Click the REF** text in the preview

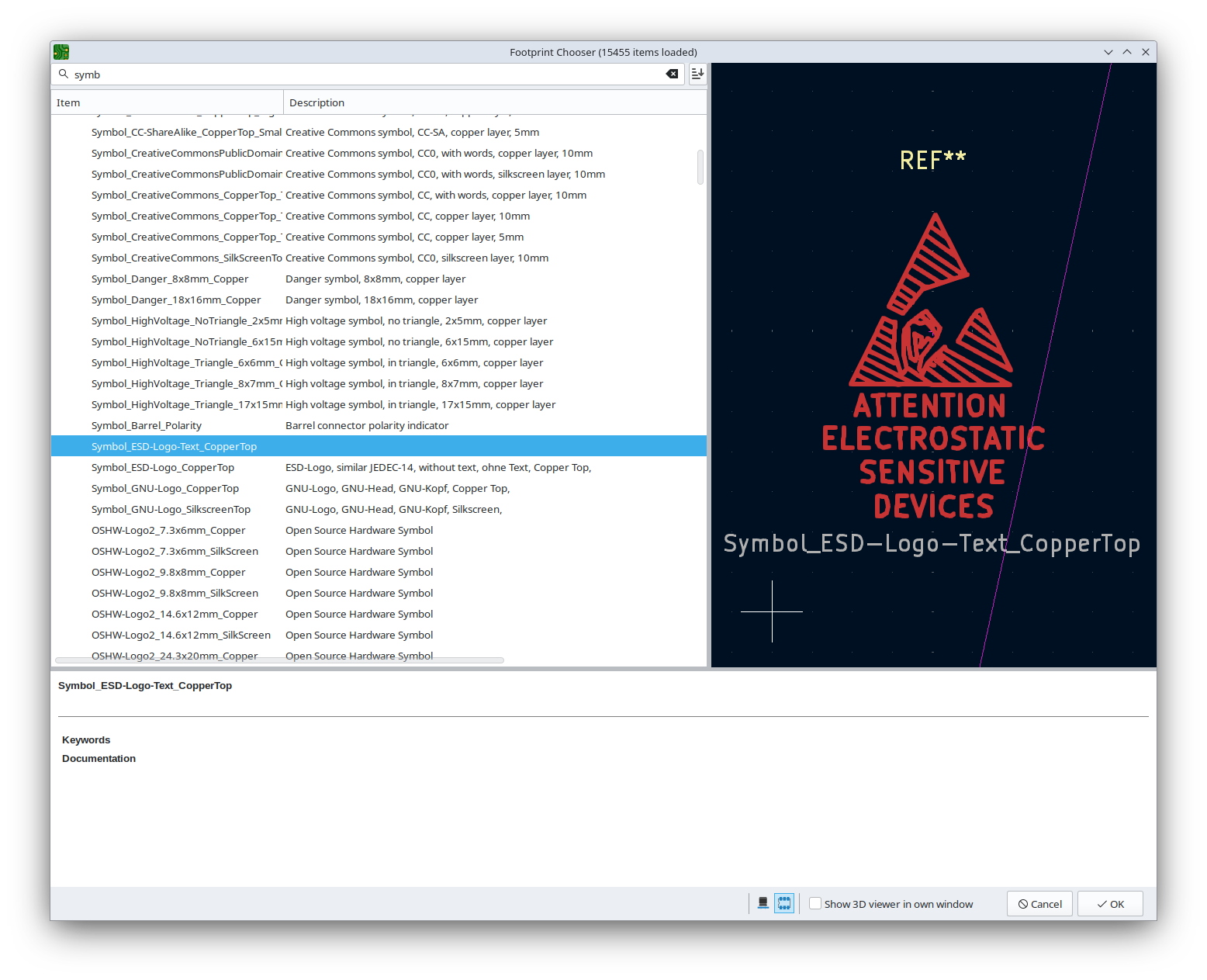pos(932,160)
